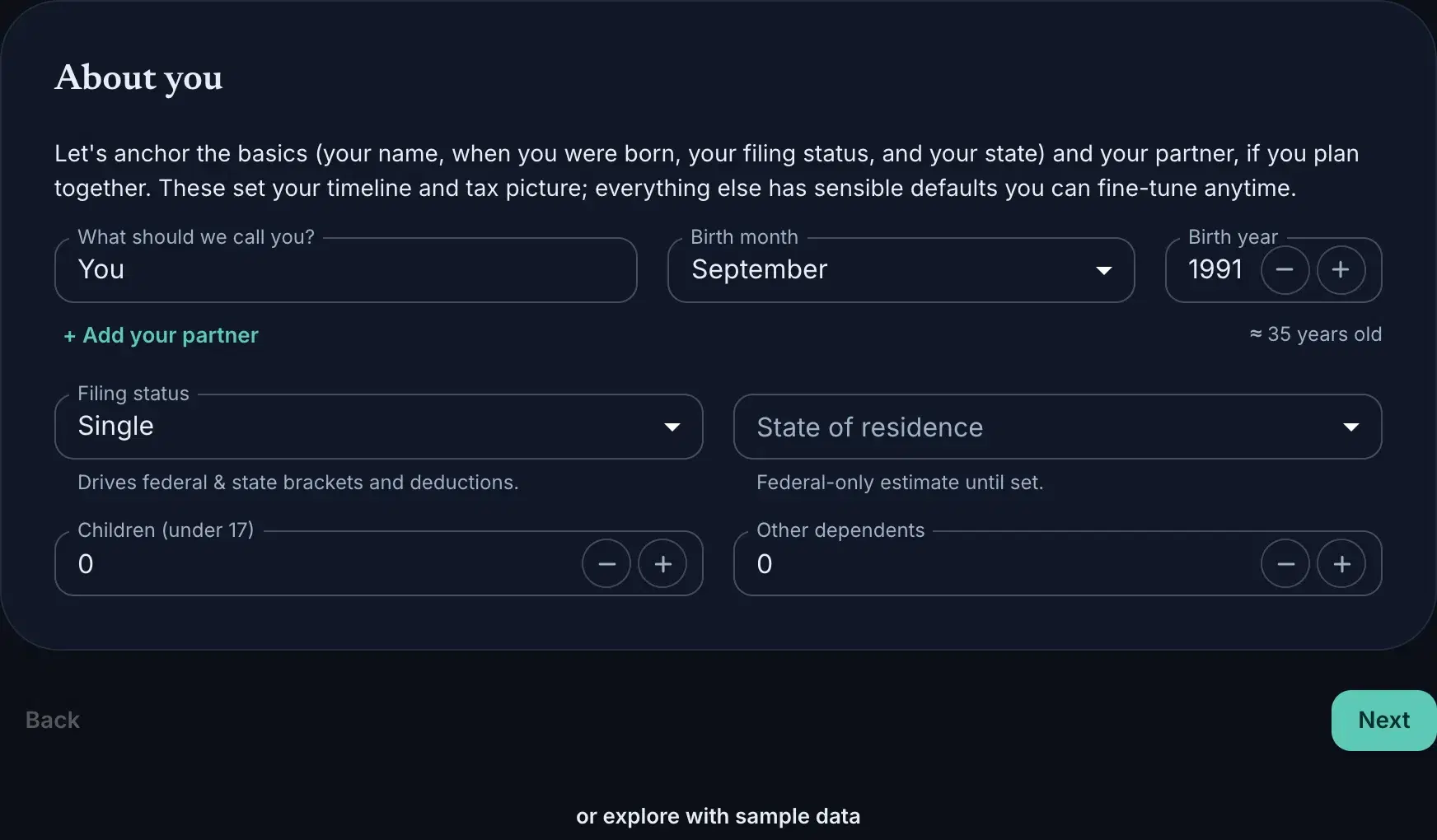The height and width of the screenshot is (840, 1437).
Task: Open the State of residence dropdown
Action: [1057, 427]
